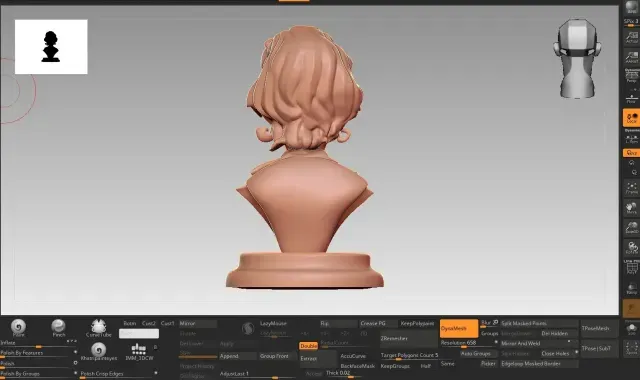Click the Close Holes button
Viewport: 640px width, 380px height.
point(558,353)
